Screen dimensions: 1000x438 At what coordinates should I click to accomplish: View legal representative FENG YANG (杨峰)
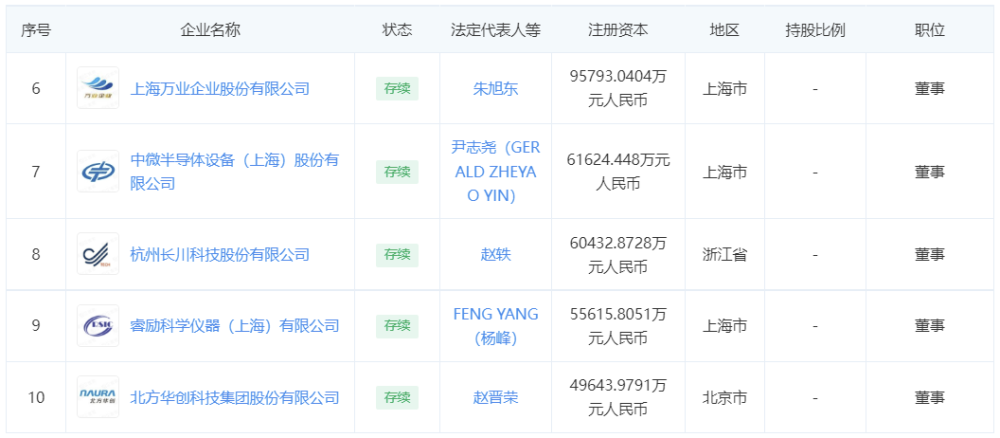pyautogui.click(x=496, y=326)
